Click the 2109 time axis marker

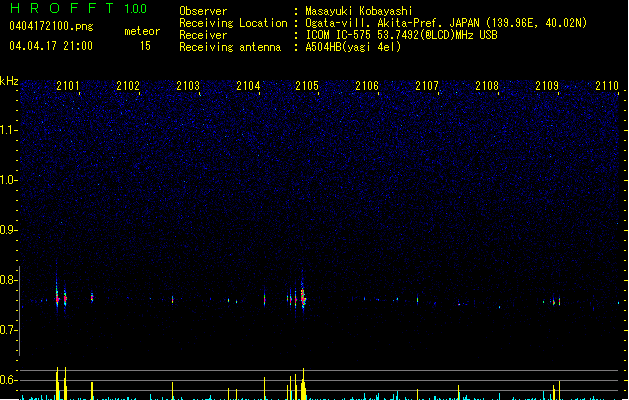coord(547,86)
